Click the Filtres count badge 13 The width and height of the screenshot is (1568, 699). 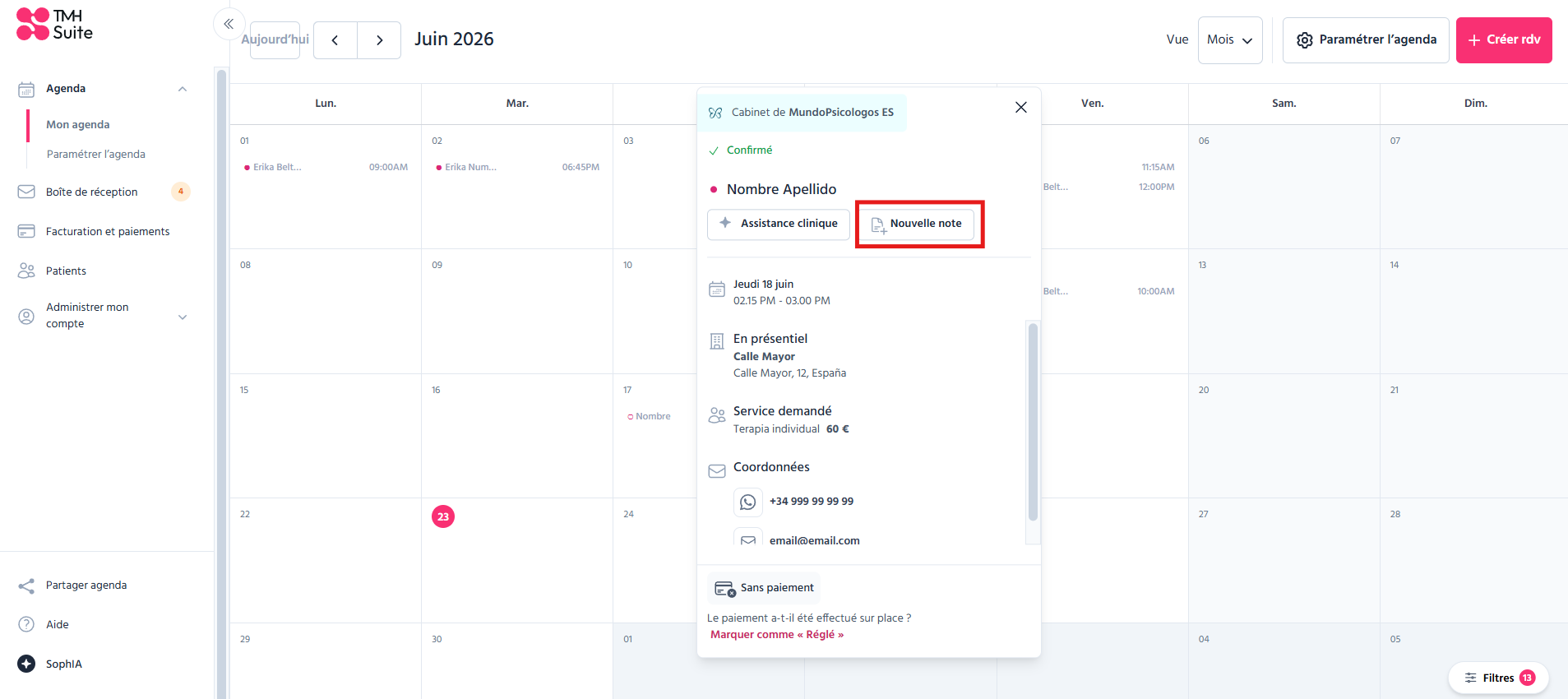click(1527, 678)
